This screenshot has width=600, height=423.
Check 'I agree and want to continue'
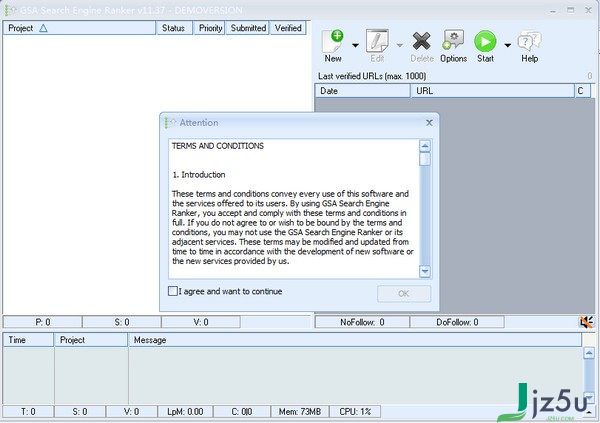173,291
